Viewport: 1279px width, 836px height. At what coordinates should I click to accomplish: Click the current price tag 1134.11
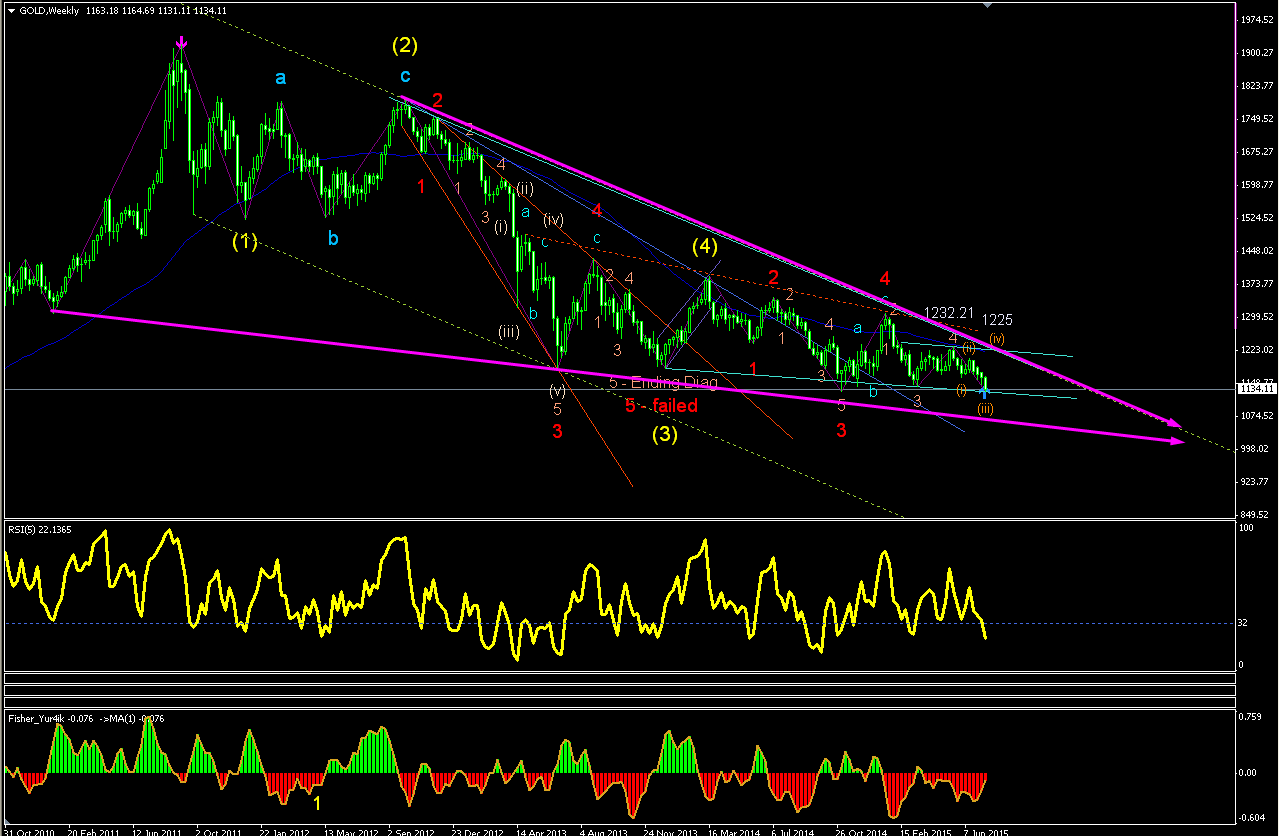click(x=1257, y=389)
